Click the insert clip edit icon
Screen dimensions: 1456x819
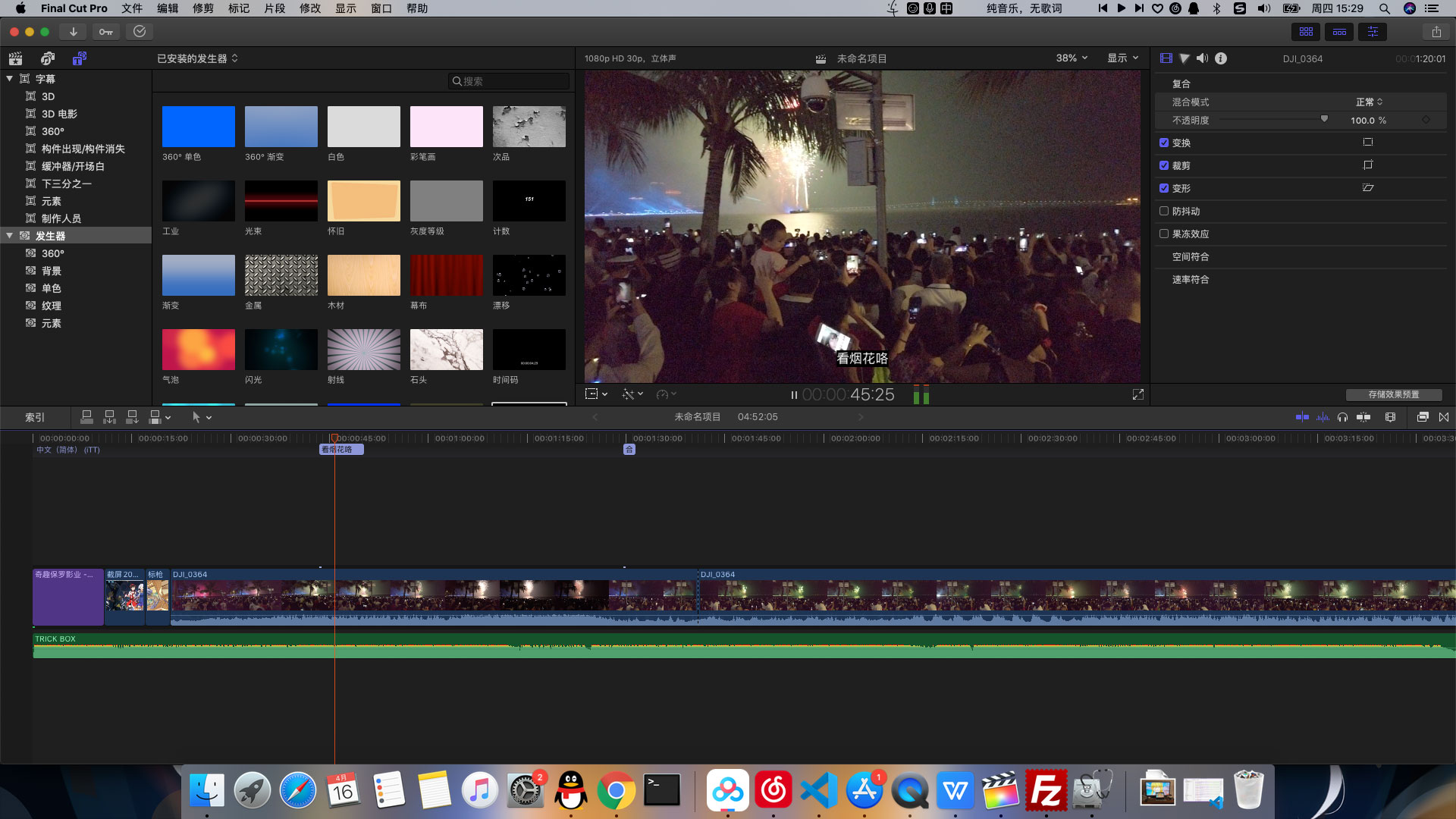[x=109, y=417]
